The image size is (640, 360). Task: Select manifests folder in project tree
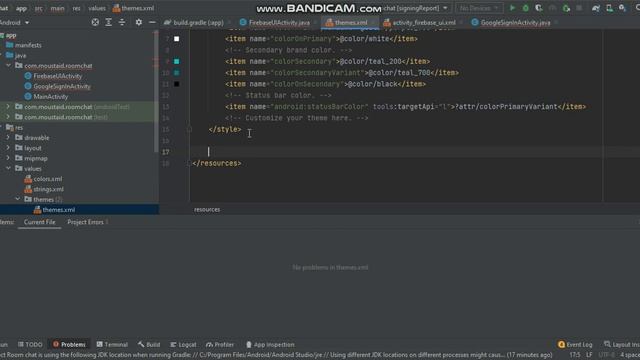point(28,45)
